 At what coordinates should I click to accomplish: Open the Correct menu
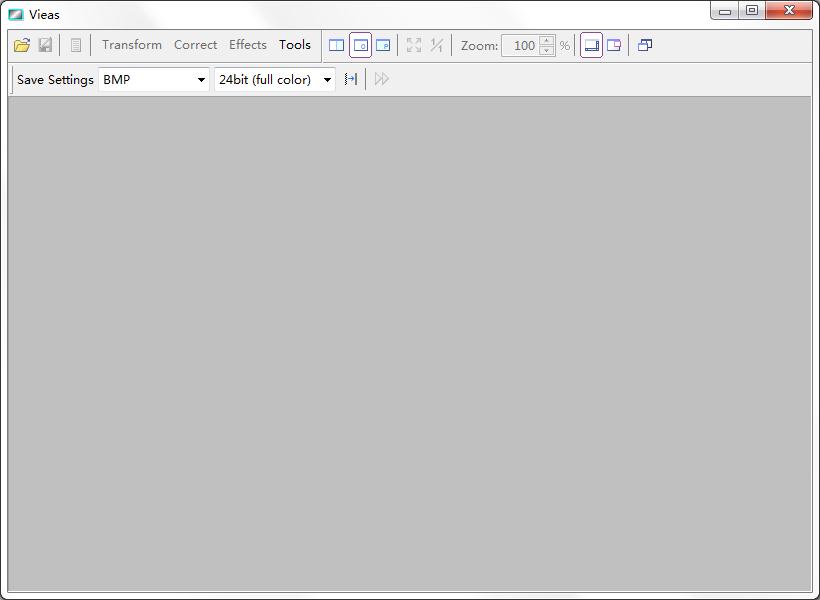tap(195, 45)
